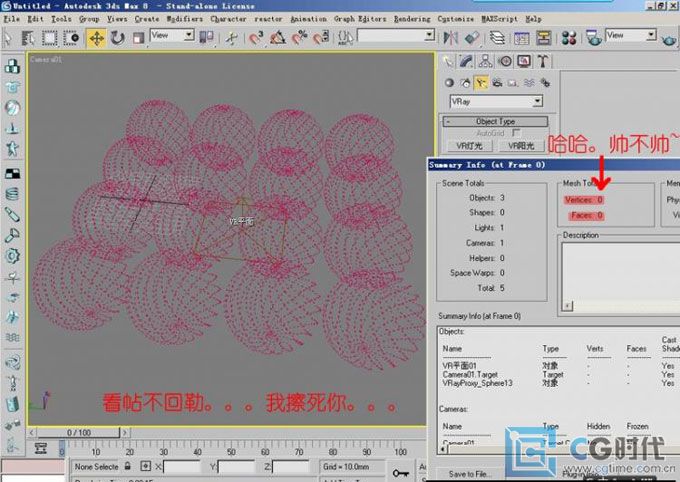The height and width of the screenshot is (482, 680).
Task: Open the Curve Editor toolbar icon
Action: click(x=522, y=38)
